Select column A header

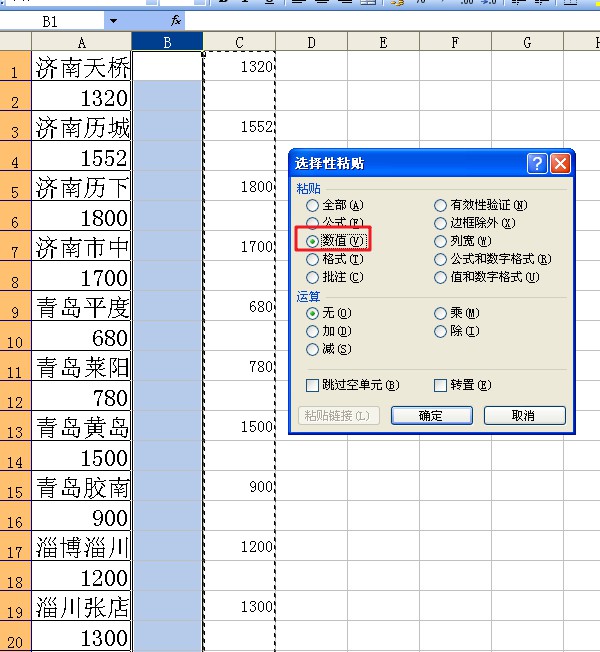tap(81, 42)
